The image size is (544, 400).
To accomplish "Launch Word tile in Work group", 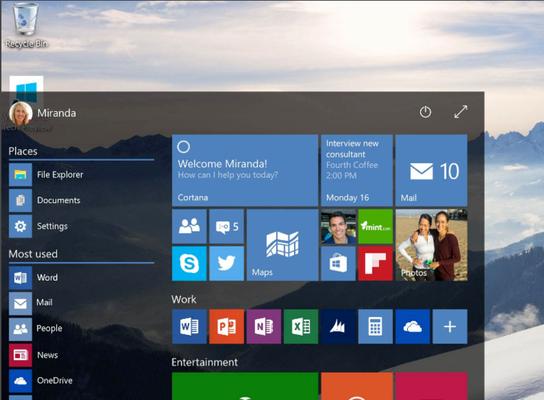I will [x=189, y=326].
